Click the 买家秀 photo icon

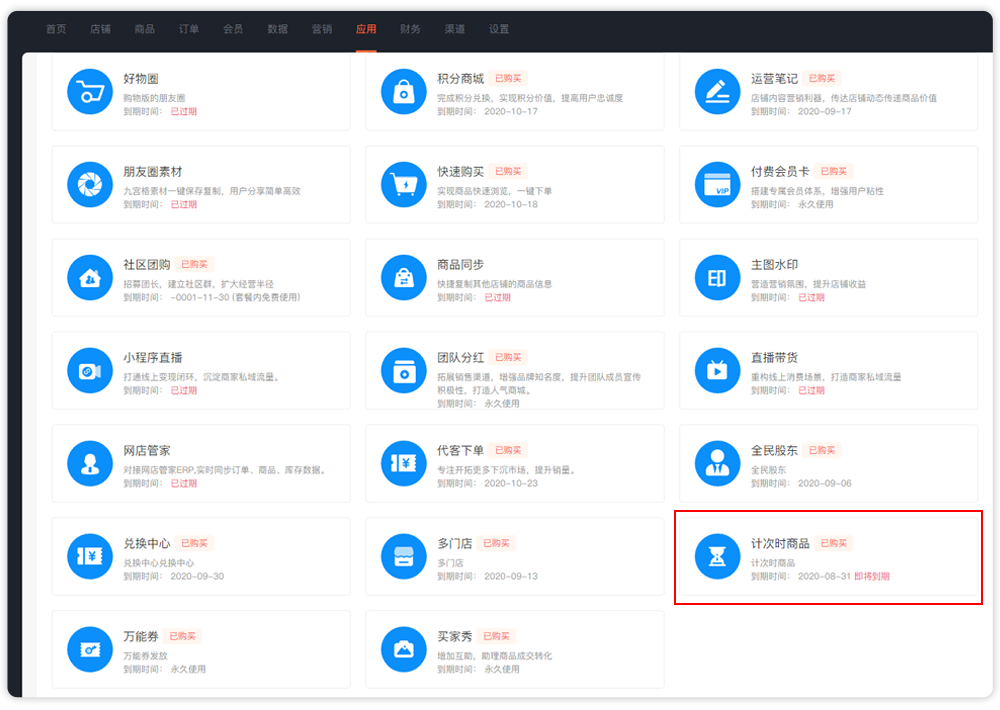403,650
